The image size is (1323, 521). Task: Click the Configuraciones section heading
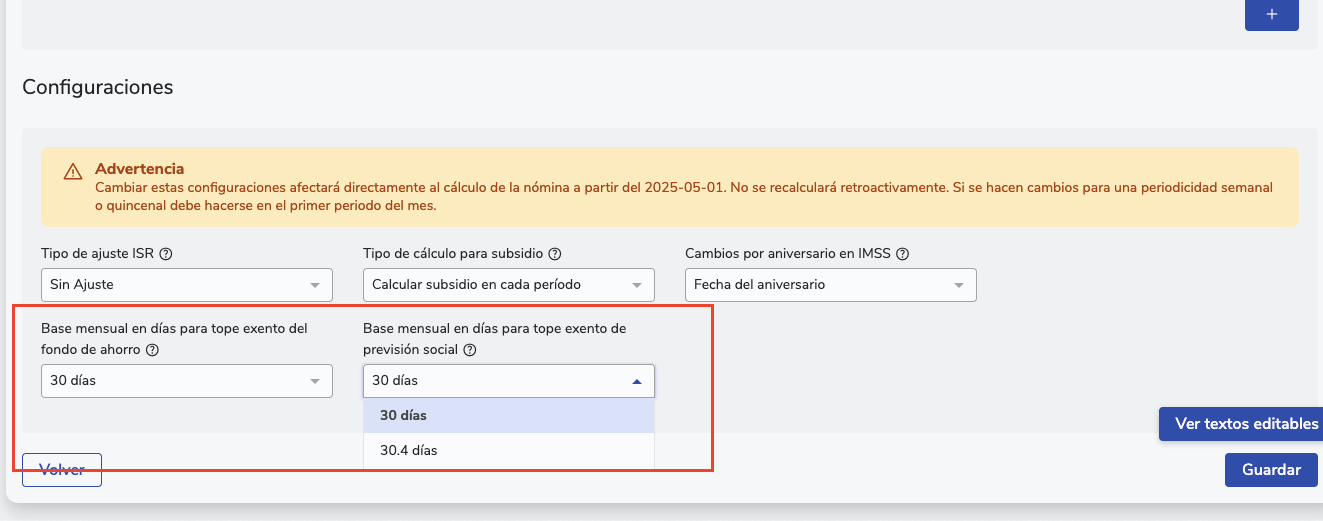pyautogui.click(x=98, y=87)
